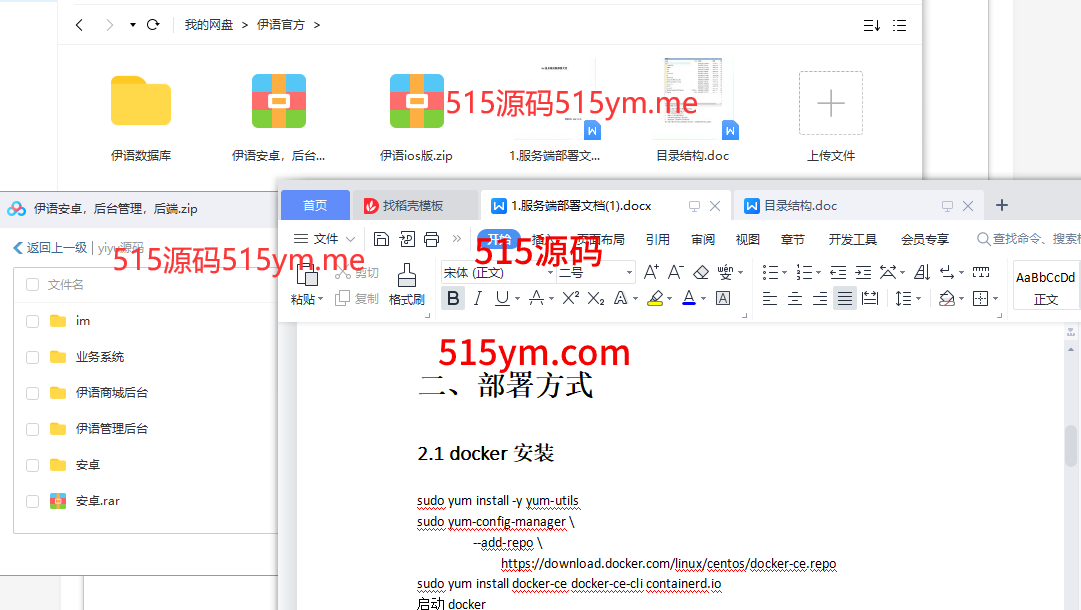Click the Bold formatting icon
The image size is (1081, 610).
click(453, 298)
